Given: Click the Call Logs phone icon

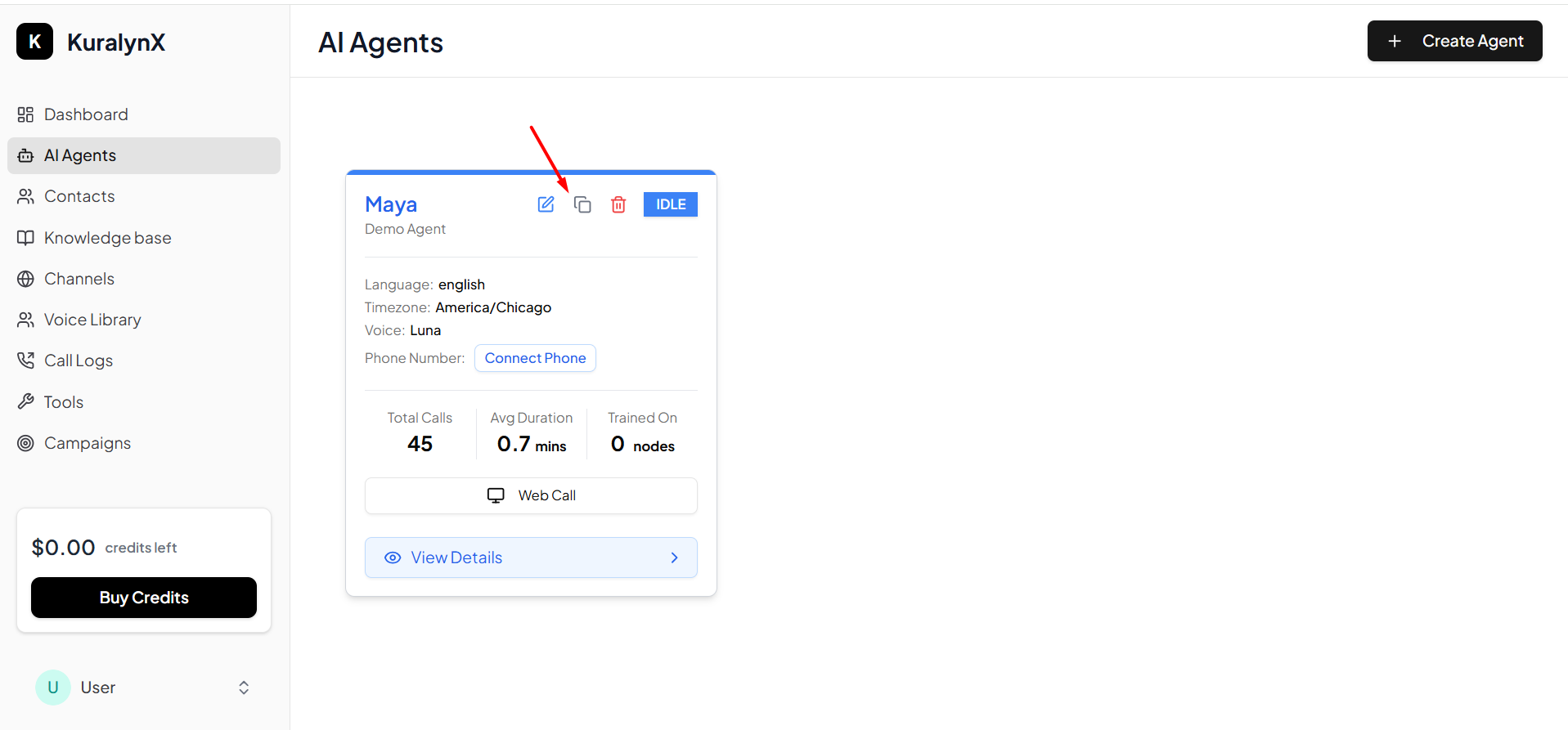Looking at the screenshot, I should pyautogui.click(x=25, y=361).
